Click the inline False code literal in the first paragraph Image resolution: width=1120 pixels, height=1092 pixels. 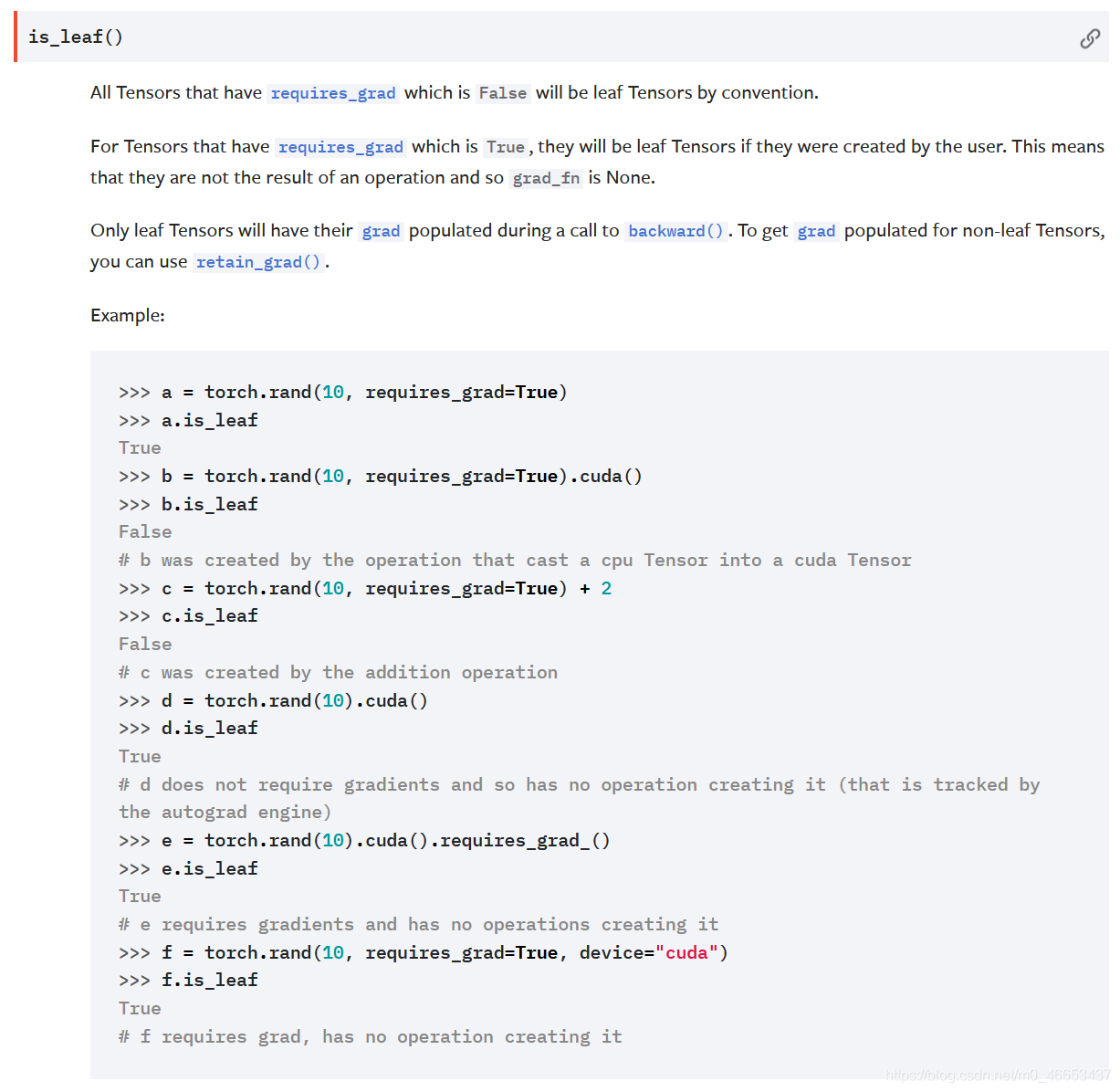click(x=502, y=93)
